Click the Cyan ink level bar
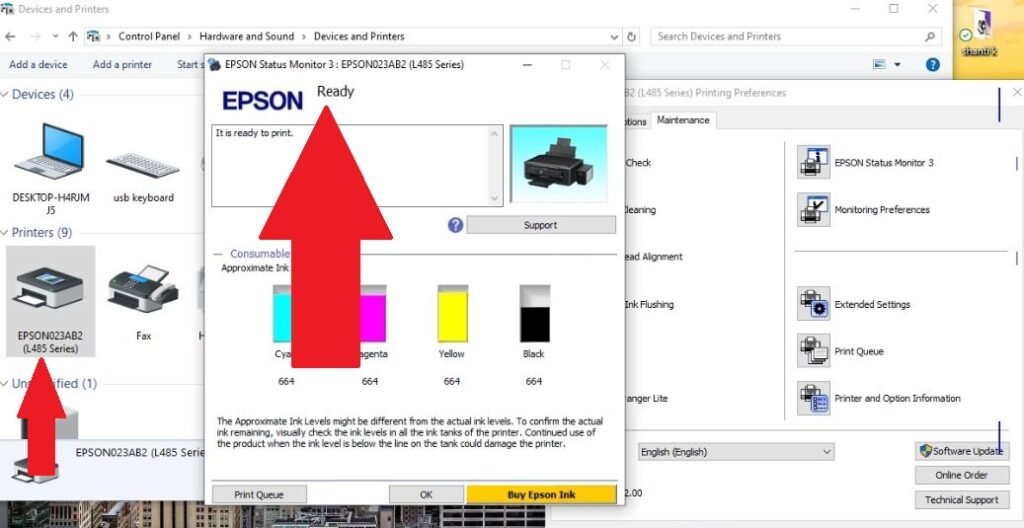Viewport: 1024px width, 528px height. pos(281,314)
